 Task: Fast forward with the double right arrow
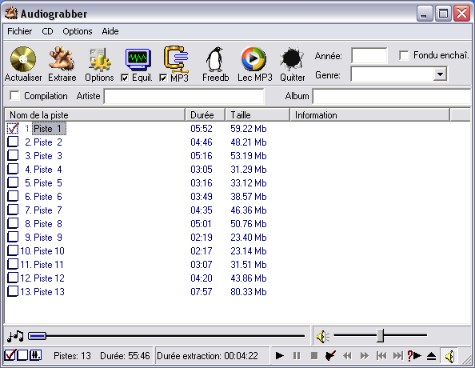click(364, 356)
